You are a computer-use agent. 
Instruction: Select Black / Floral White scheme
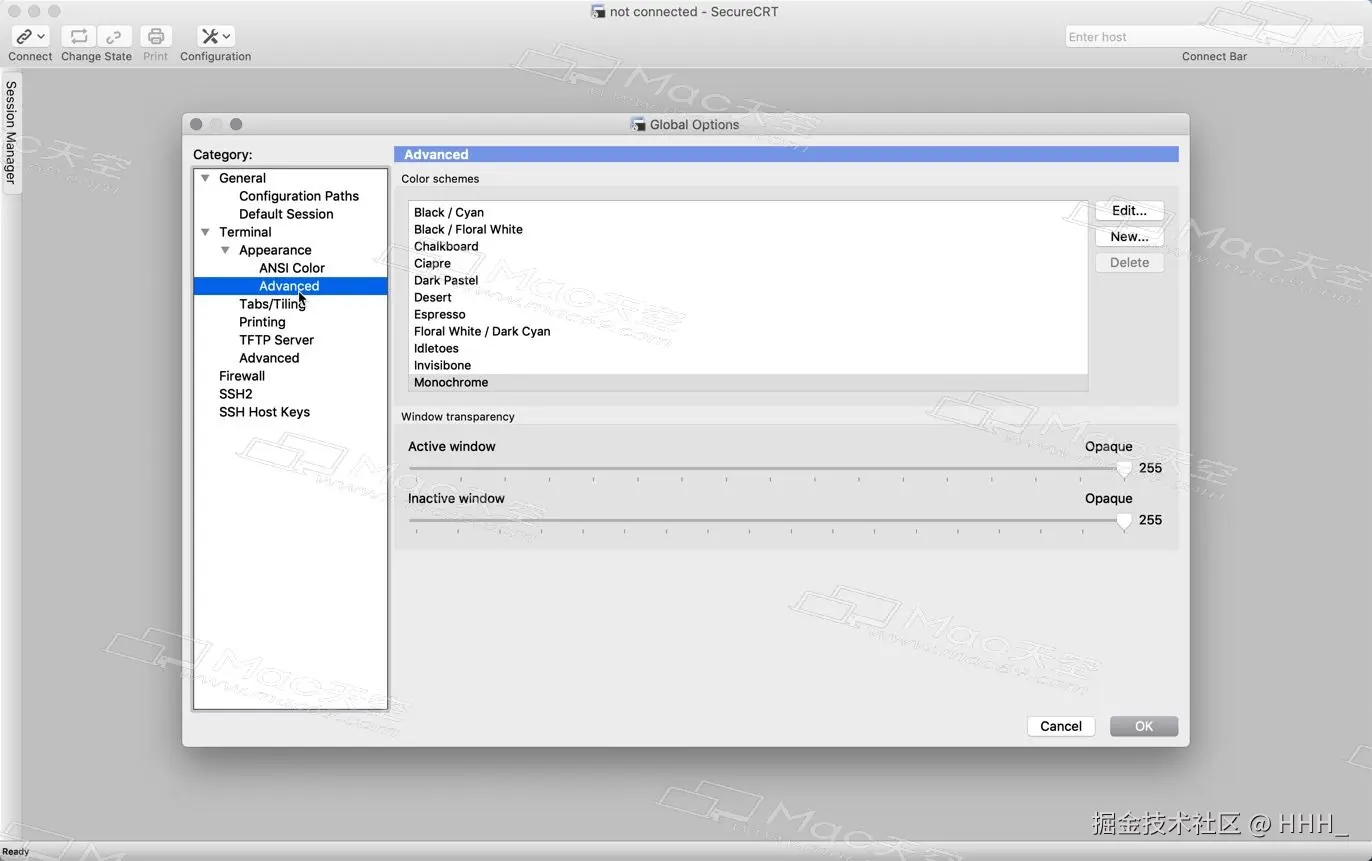[x=748, y=229]
